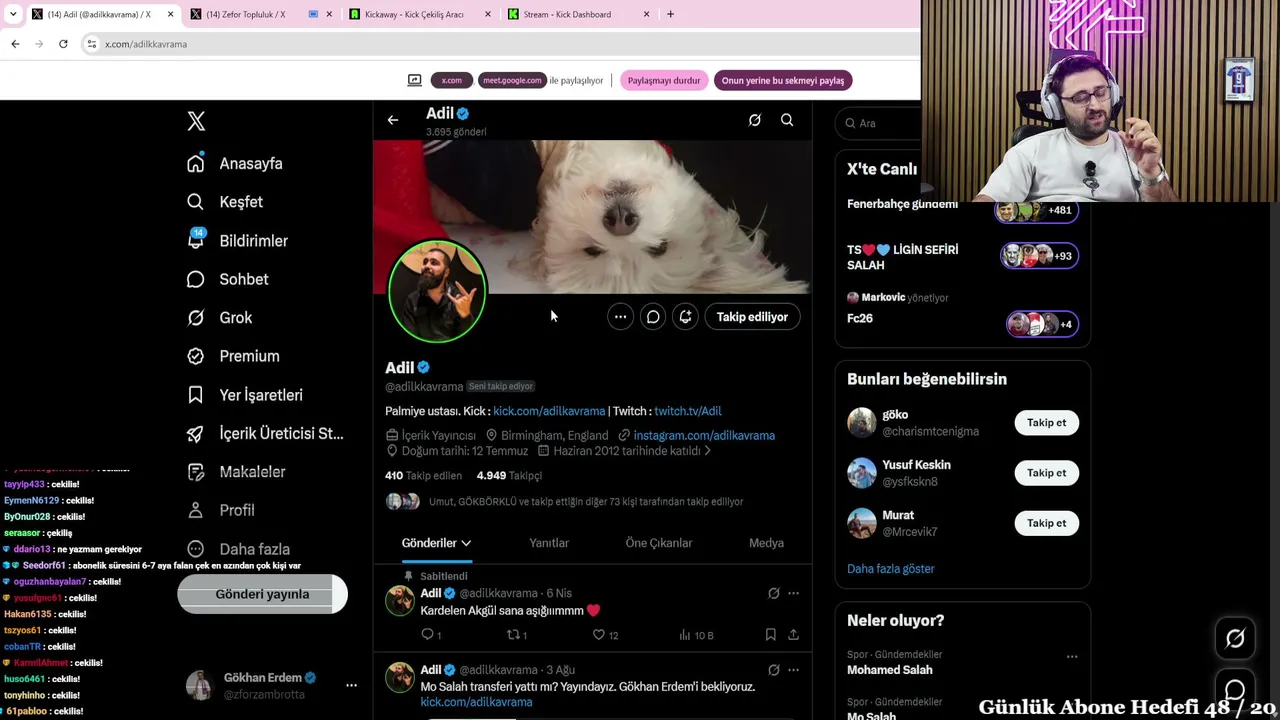This screenshot has width=1280, height=720.
Task: Open the X logo home link
Action: pyautogui.click(x=196, y=121)
